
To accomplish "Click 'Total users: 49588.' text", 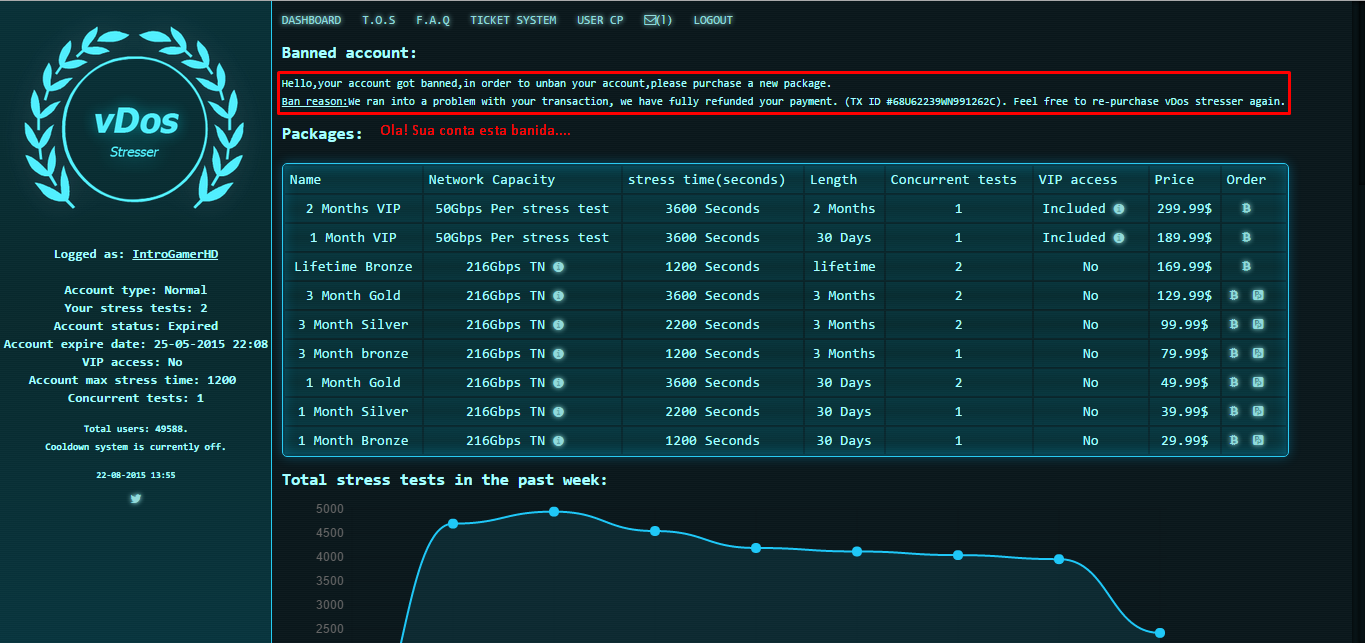I will coord(135,429).
